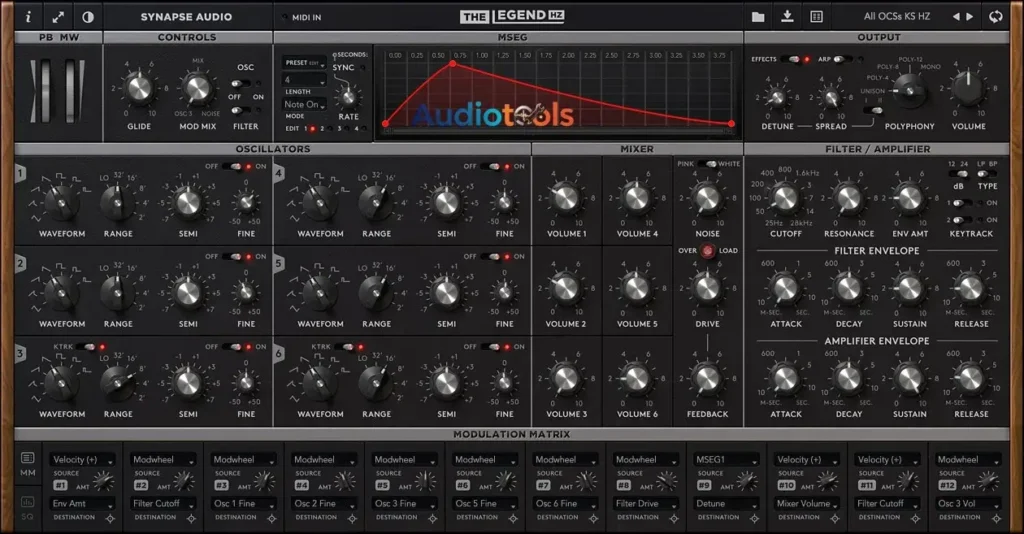Select oscillator 1 number tab
The width and height of the screenshot is (1024, 534).
click(x=21, y=174)
